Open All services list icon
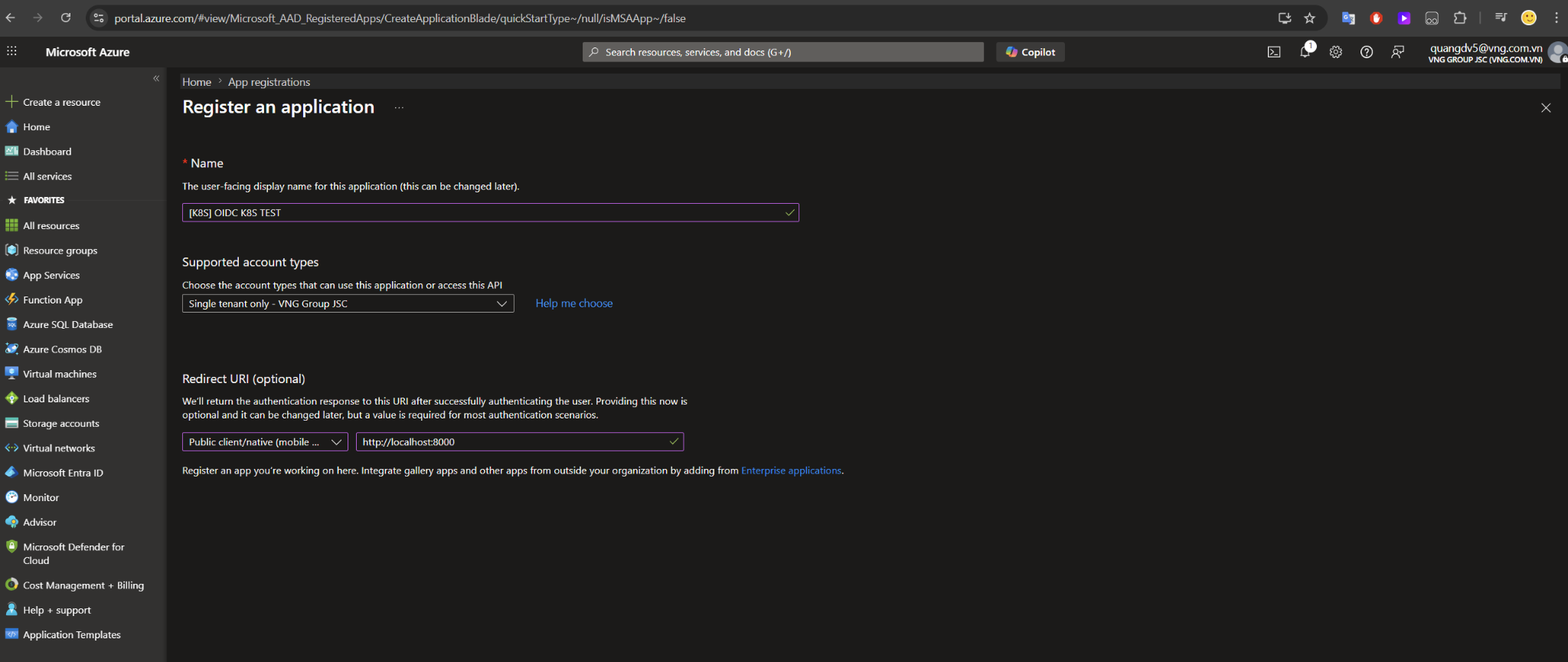 click(x=11, y=176)
